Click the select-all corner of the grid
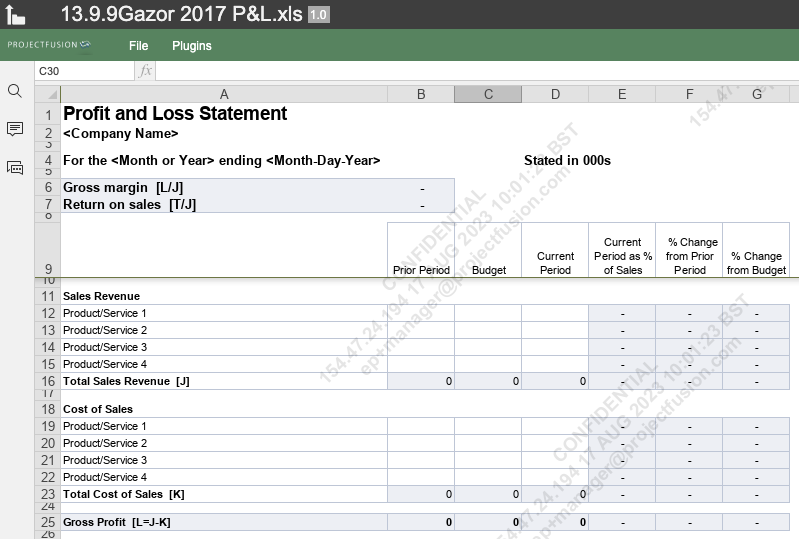Image resolution: width=799 pixels, height=539 pixels. (x=47, y=94)
